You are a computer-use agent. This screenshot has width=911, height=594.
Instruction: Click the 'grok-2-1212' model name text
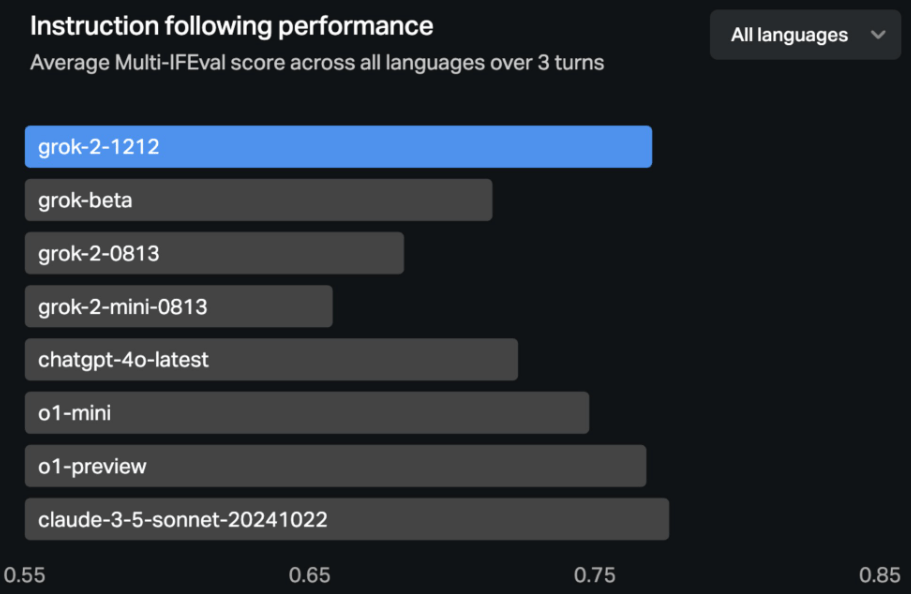[98, 147]
